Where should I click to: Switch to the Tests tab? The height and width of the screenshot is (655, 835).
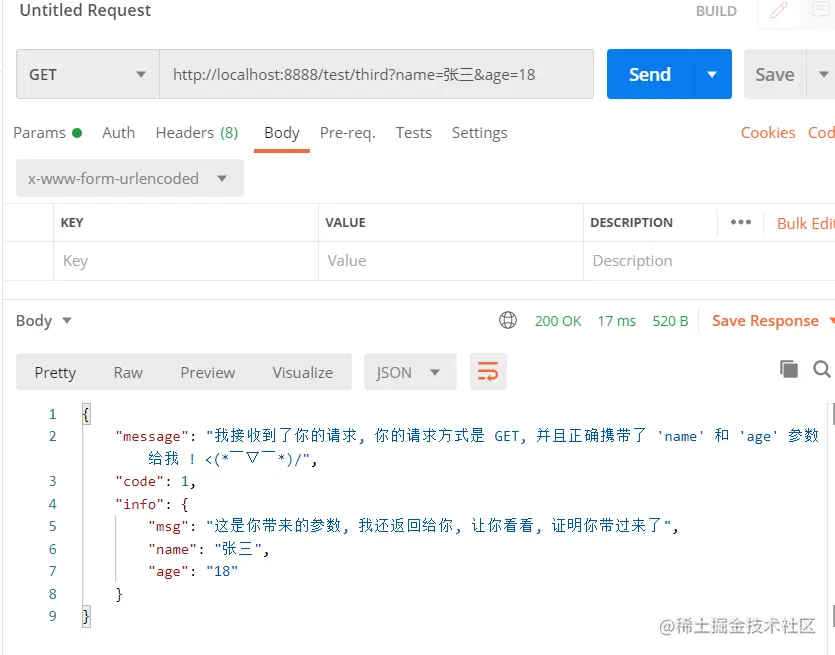point(413,132)
